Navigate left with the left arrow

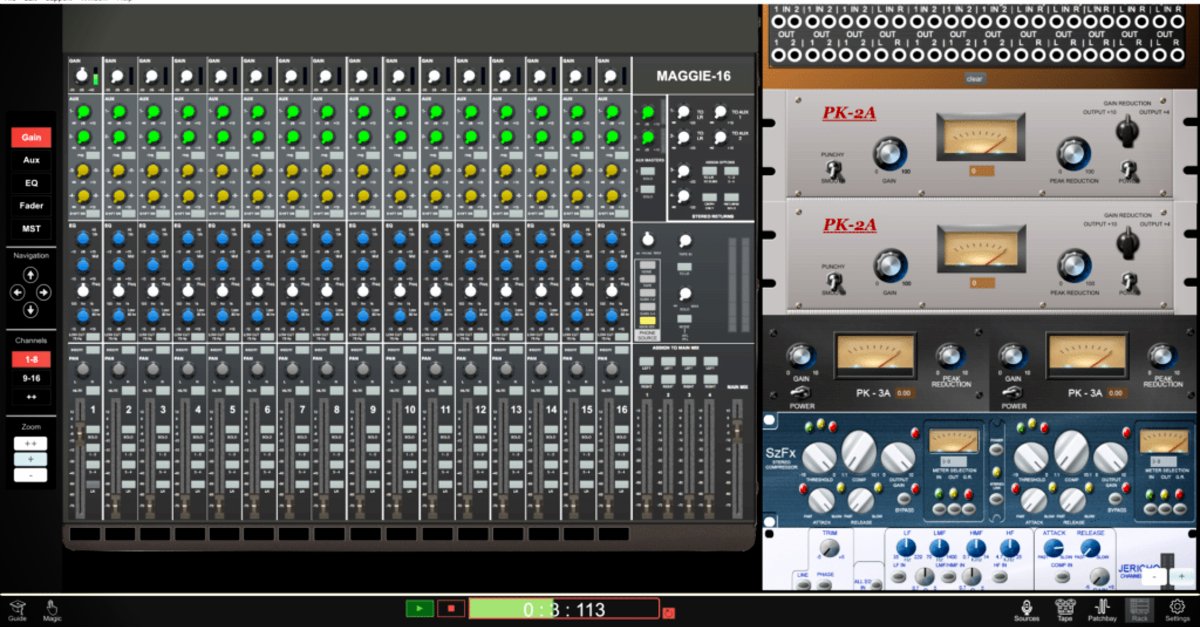[17, 293]
